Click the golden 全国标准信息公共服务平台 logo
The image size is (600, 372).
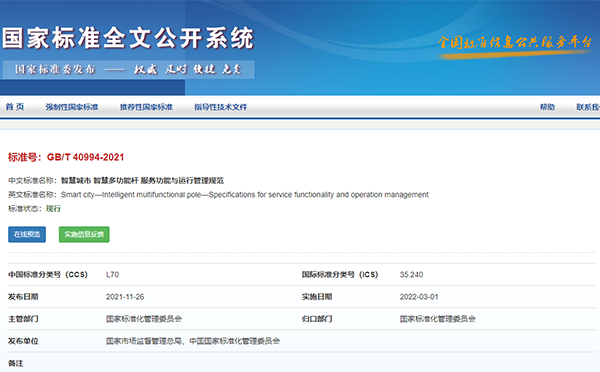[x=515, y=43]
